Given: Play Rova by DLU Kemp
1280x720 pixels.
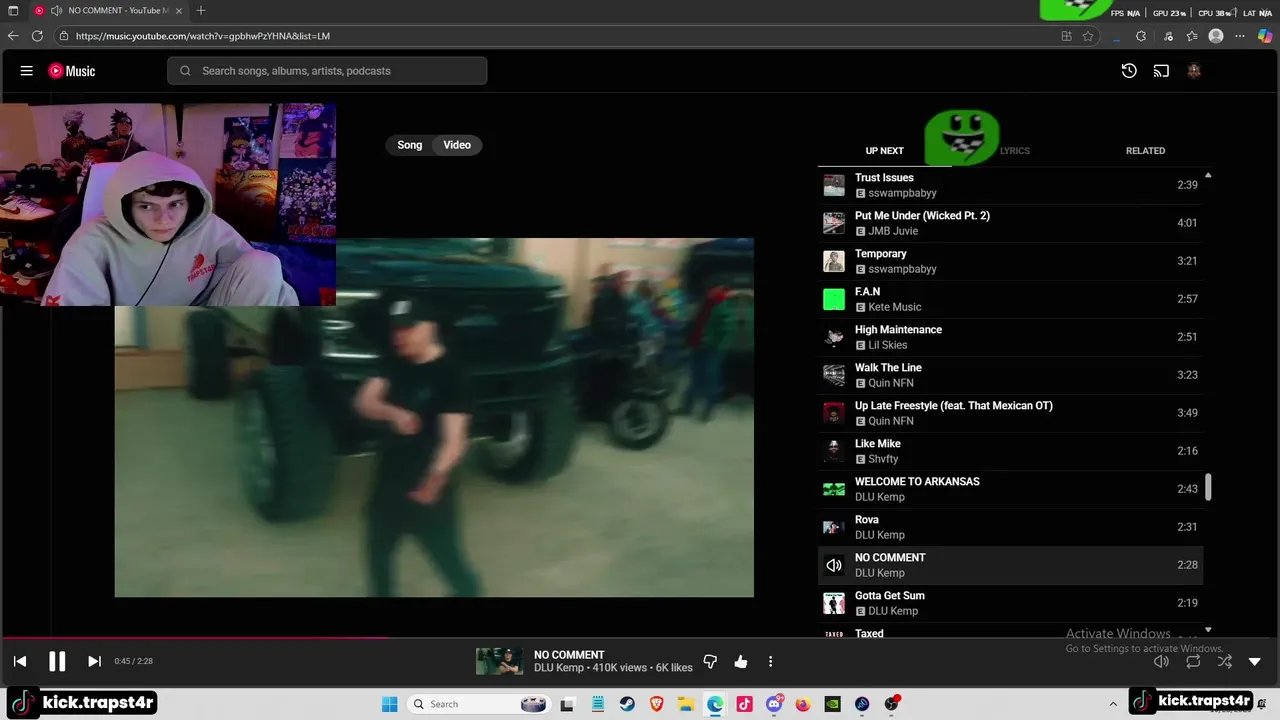Looking at the screenshot, I should click(1010, 527).
